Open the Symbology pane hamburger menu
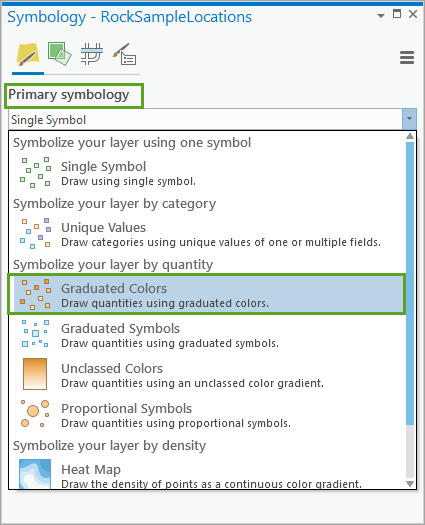This screenshot has width=425, height=525. [x=407, y=58]
